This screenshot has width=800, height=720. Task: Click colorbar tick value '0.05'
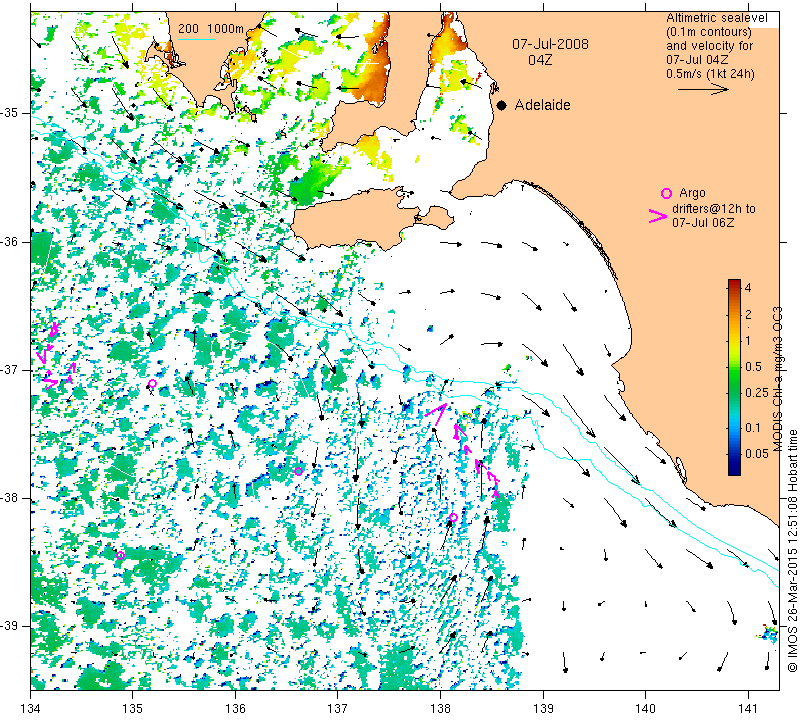click(x=757, y=454)
